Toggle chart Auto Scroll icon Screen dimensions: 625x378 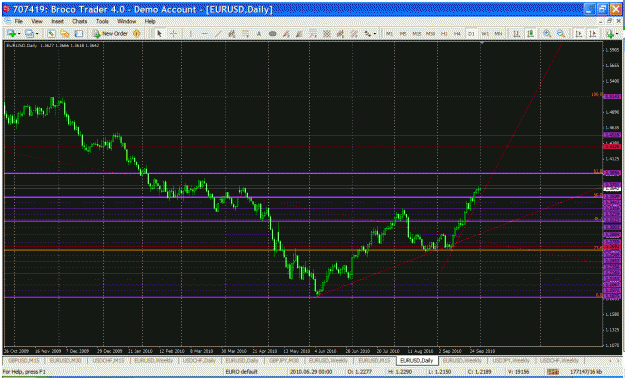click(579, 34)
